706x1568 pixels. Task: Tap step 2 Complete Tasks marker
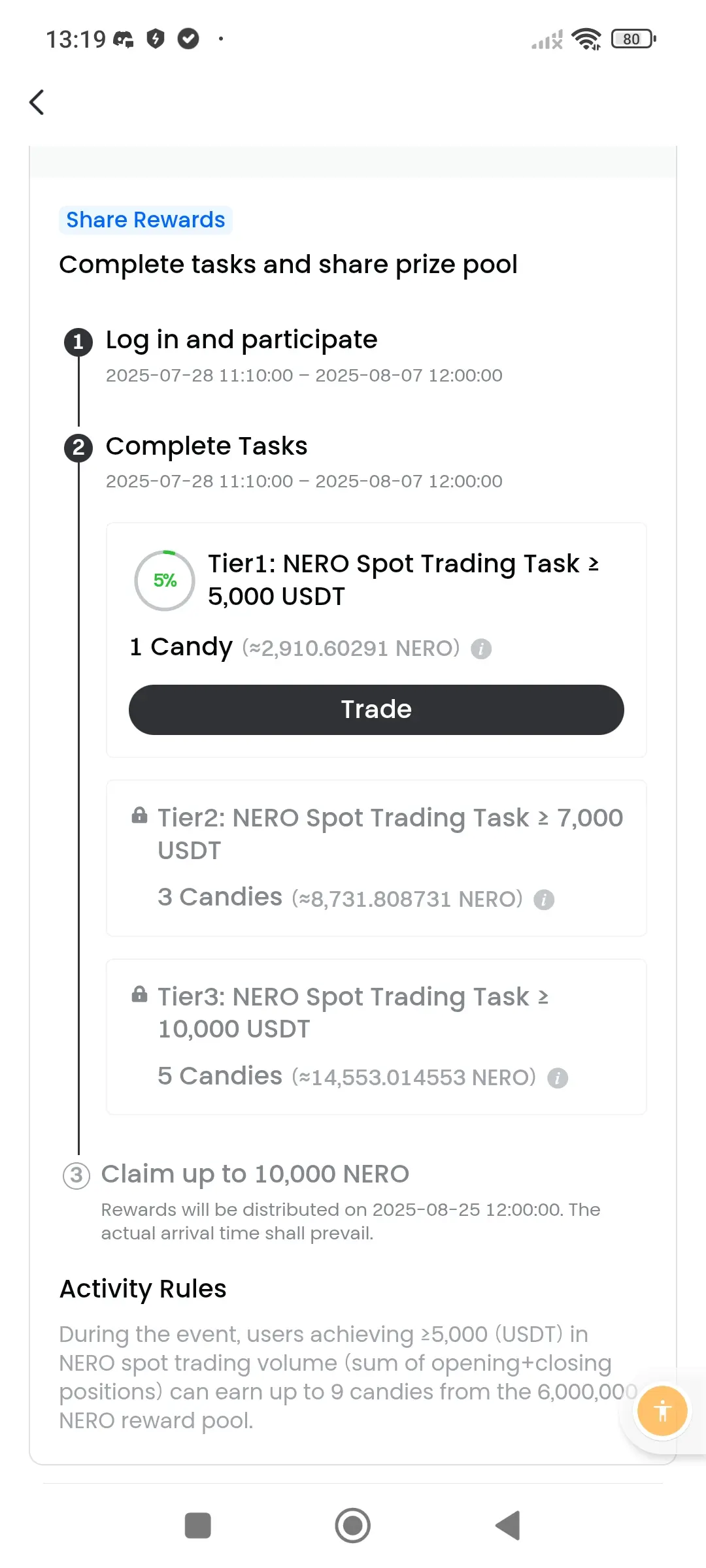(x=78, y=448)
